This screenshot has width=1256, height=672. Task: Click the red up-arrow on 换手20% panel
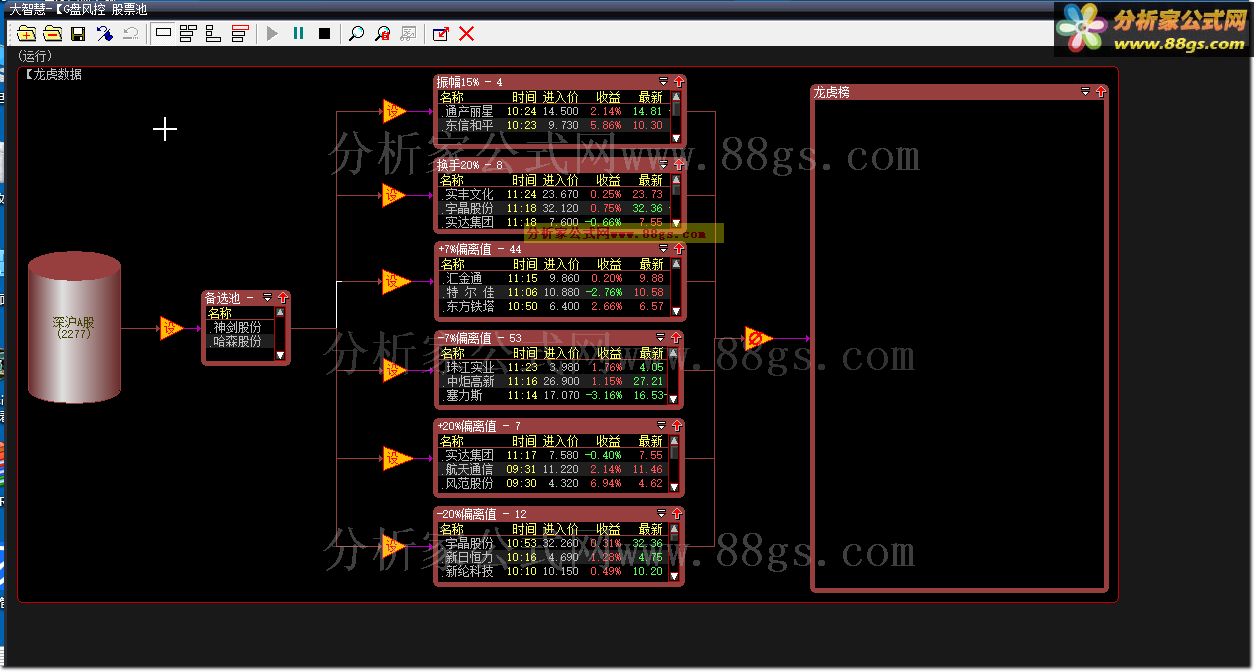(678, 165)
